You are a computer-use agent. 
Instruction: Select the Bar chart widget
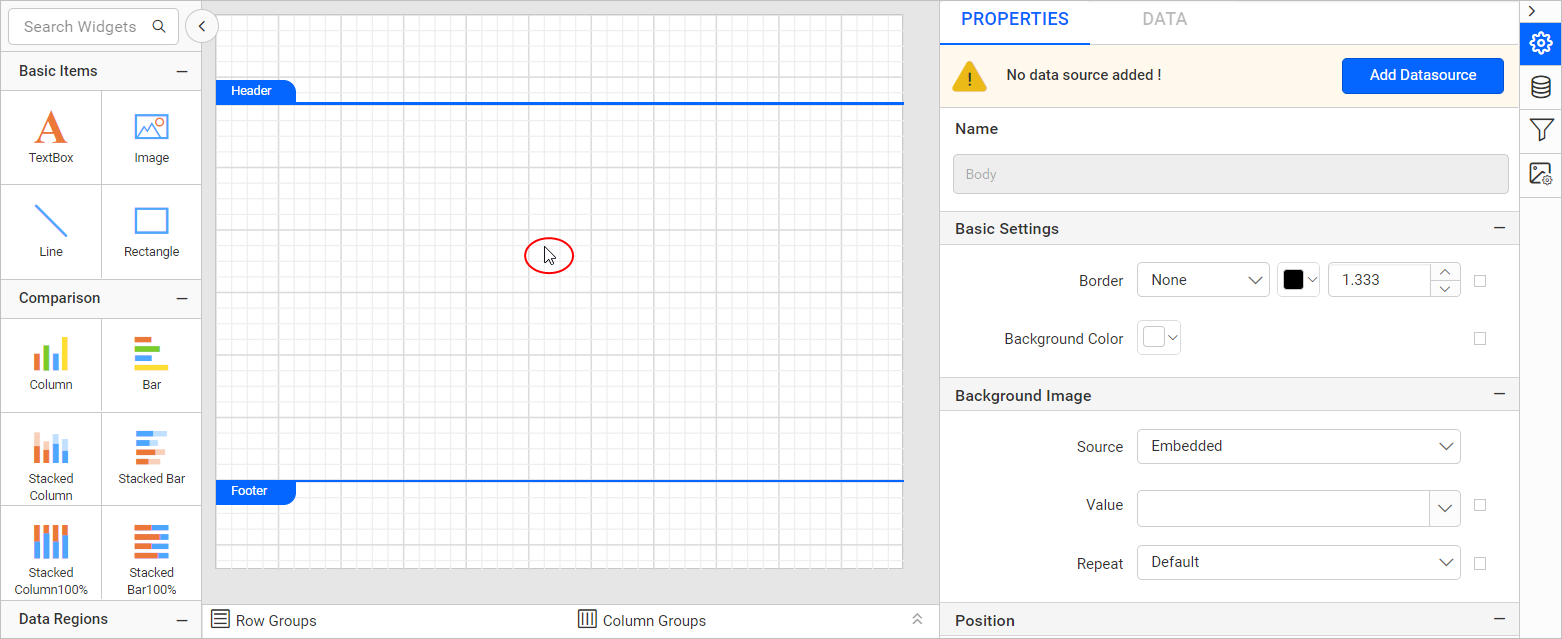[151, 365]
